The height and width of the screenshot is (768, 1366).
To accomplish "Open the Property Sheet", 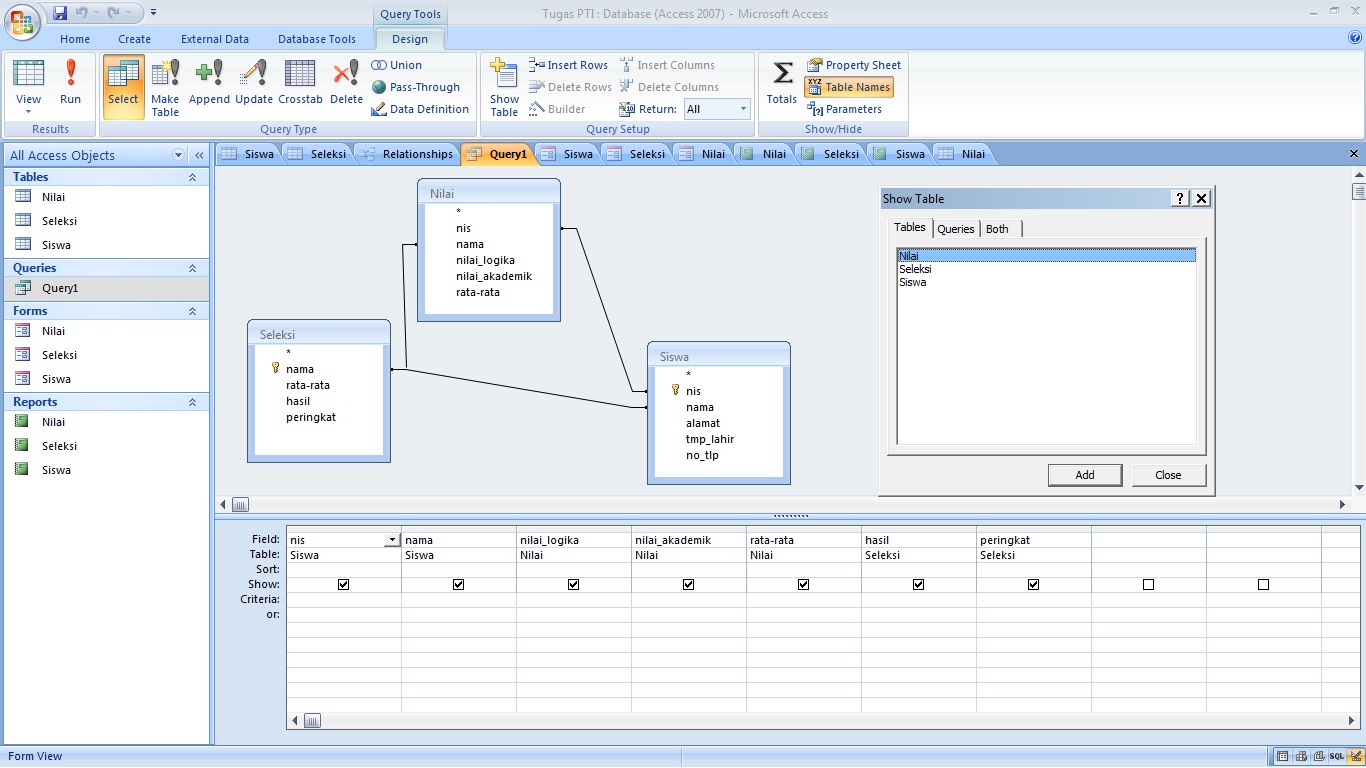I will click(854, 65).
